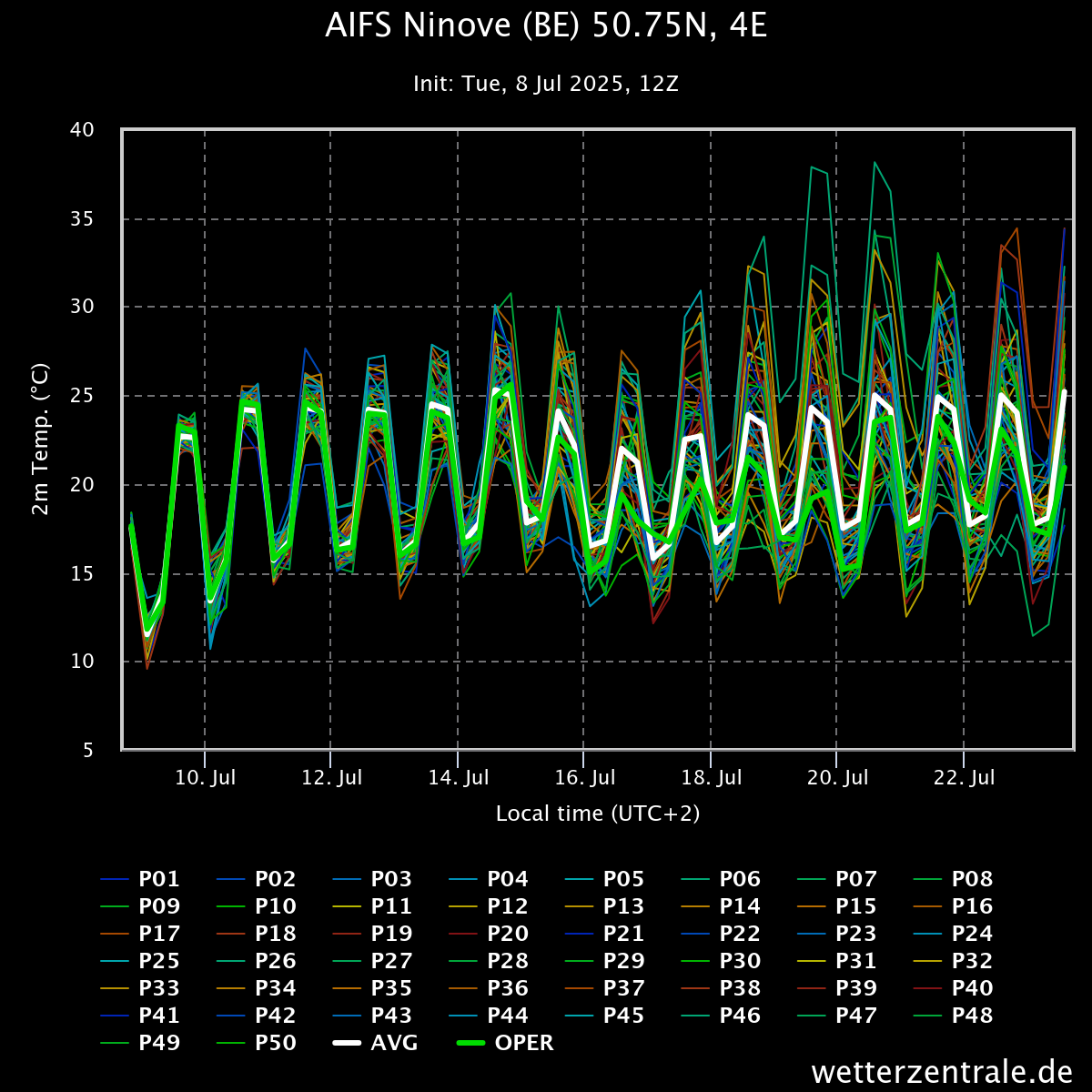Viewport: 1092px width, 1092px height.
Task: Toggle P05 line visibility
Action: click(605, 879)
